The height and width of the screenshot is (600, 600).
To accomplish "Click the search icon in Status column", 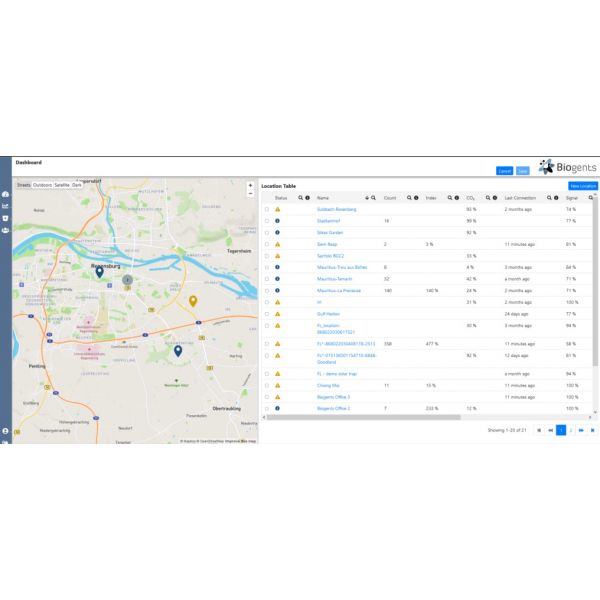I will click(x=300, y=198).
